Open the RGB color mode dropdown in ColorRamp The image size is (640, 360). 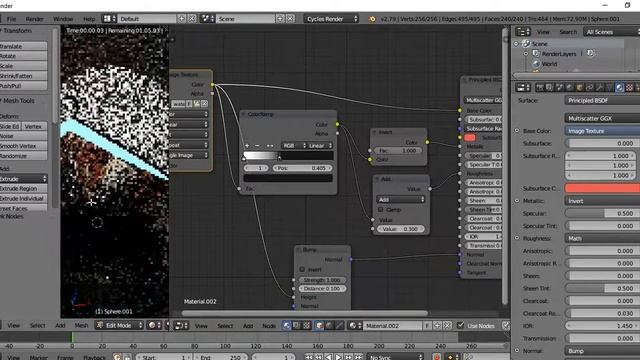[x=294, y=145]
